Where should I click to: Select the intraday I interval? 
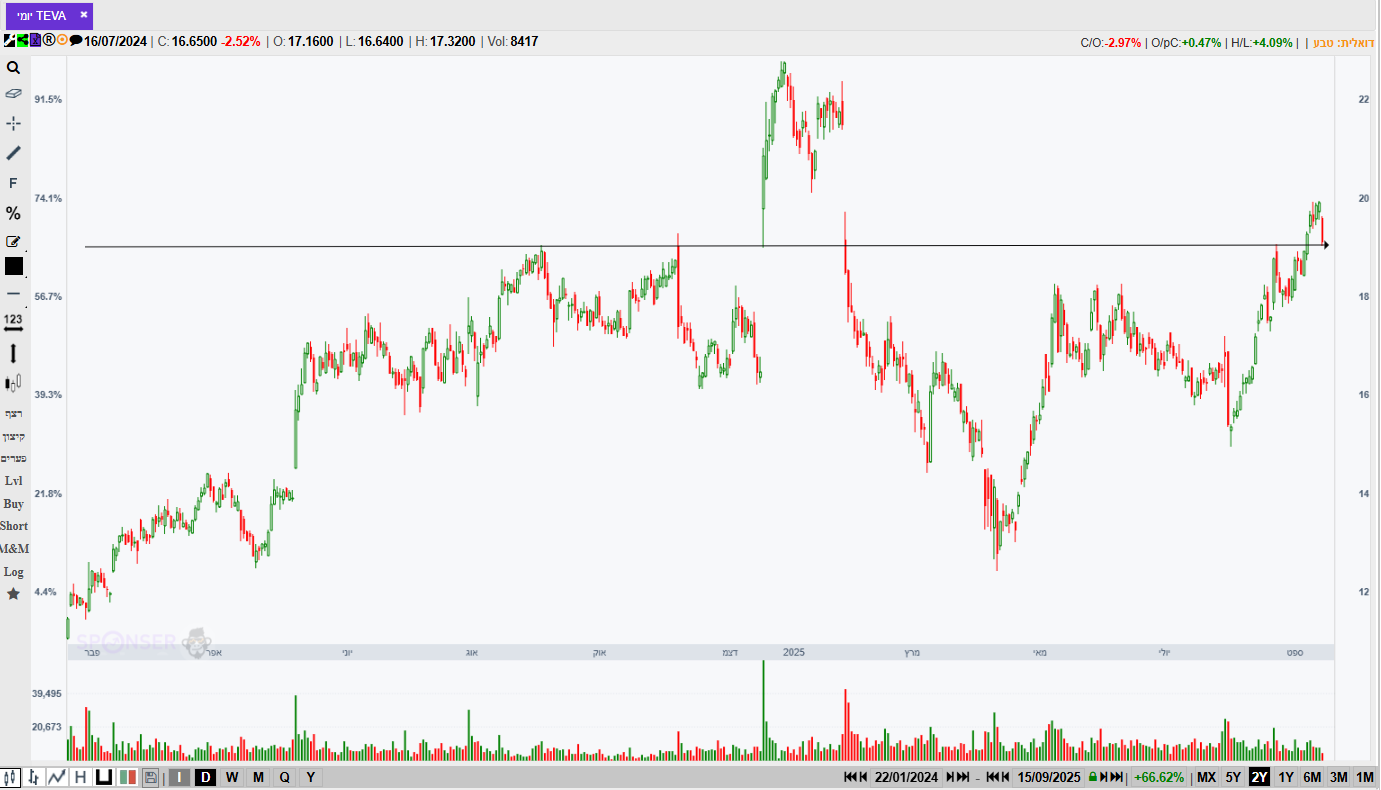[x=179, y=777]
